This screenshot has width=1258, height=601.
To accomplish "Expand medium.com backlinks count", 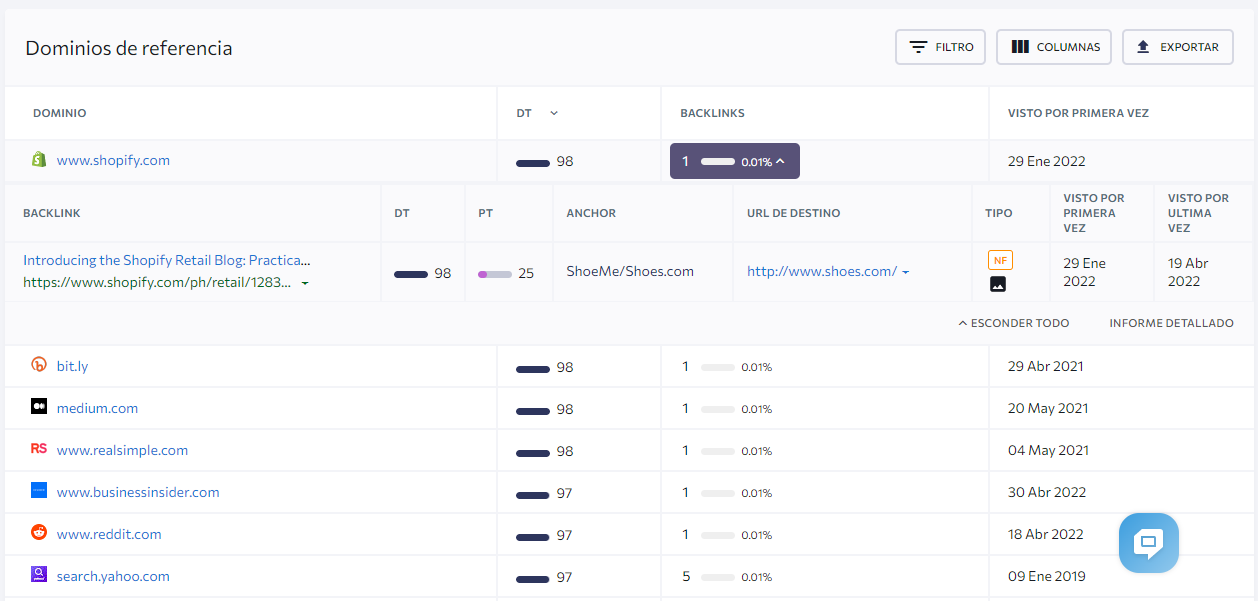I will (727, 409).
